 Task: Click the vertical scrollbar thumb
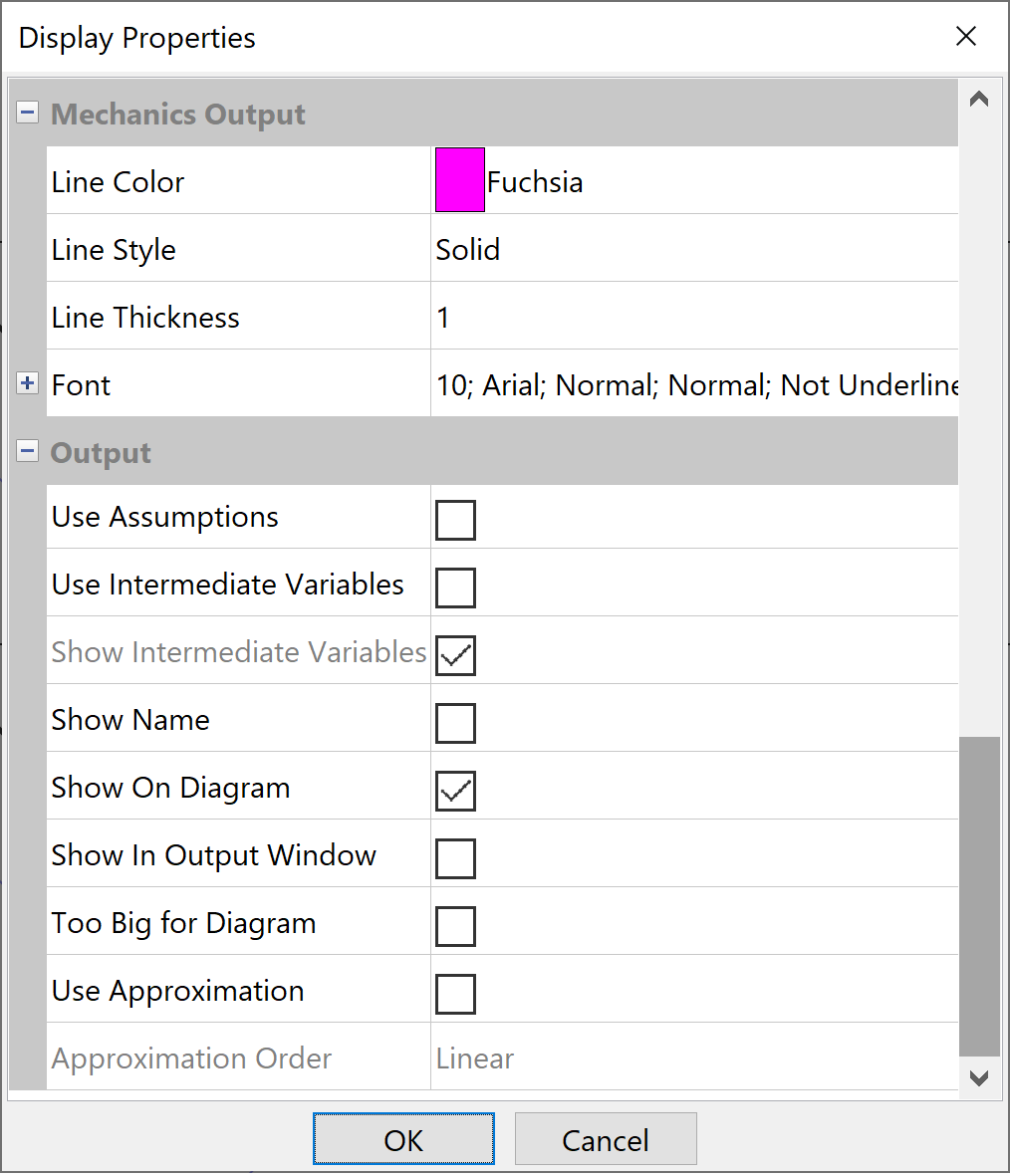tap(979, 896)
